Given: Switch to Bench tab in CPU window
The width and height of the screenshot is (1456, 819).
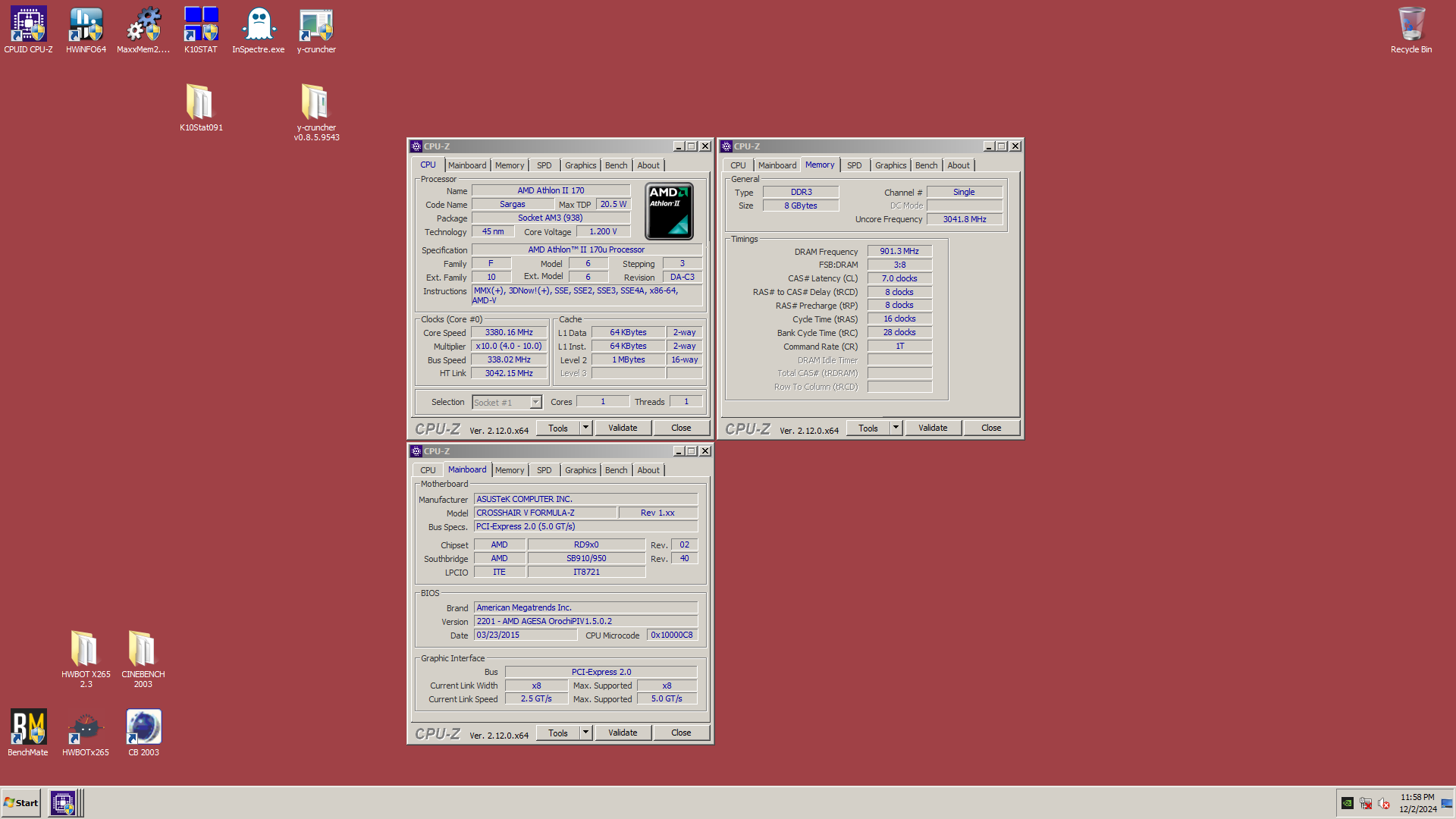Looking at the screenshot, I should pos(617,165).
